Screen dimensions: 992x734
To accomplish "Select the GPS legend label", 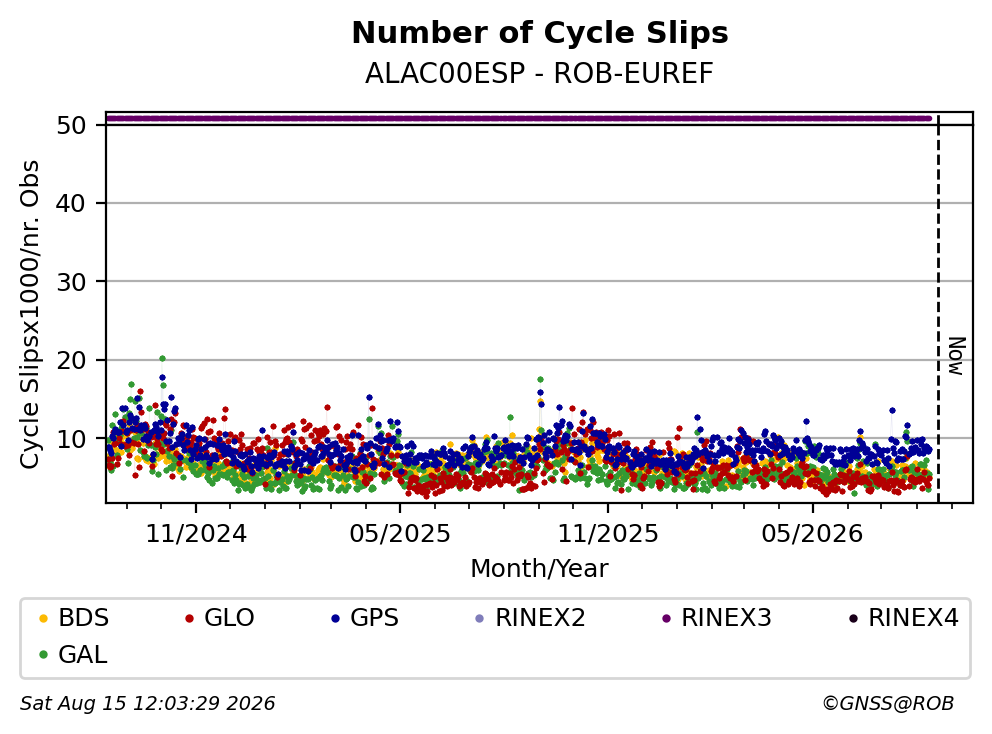I will tap(375, 618).
